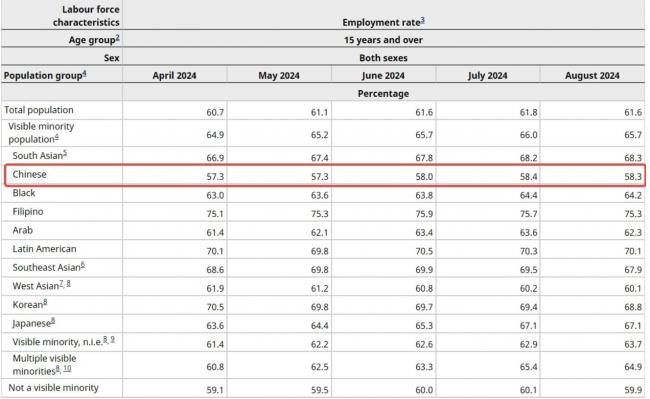Open footnote 8 beside Japanese

[x=53, y=321]
